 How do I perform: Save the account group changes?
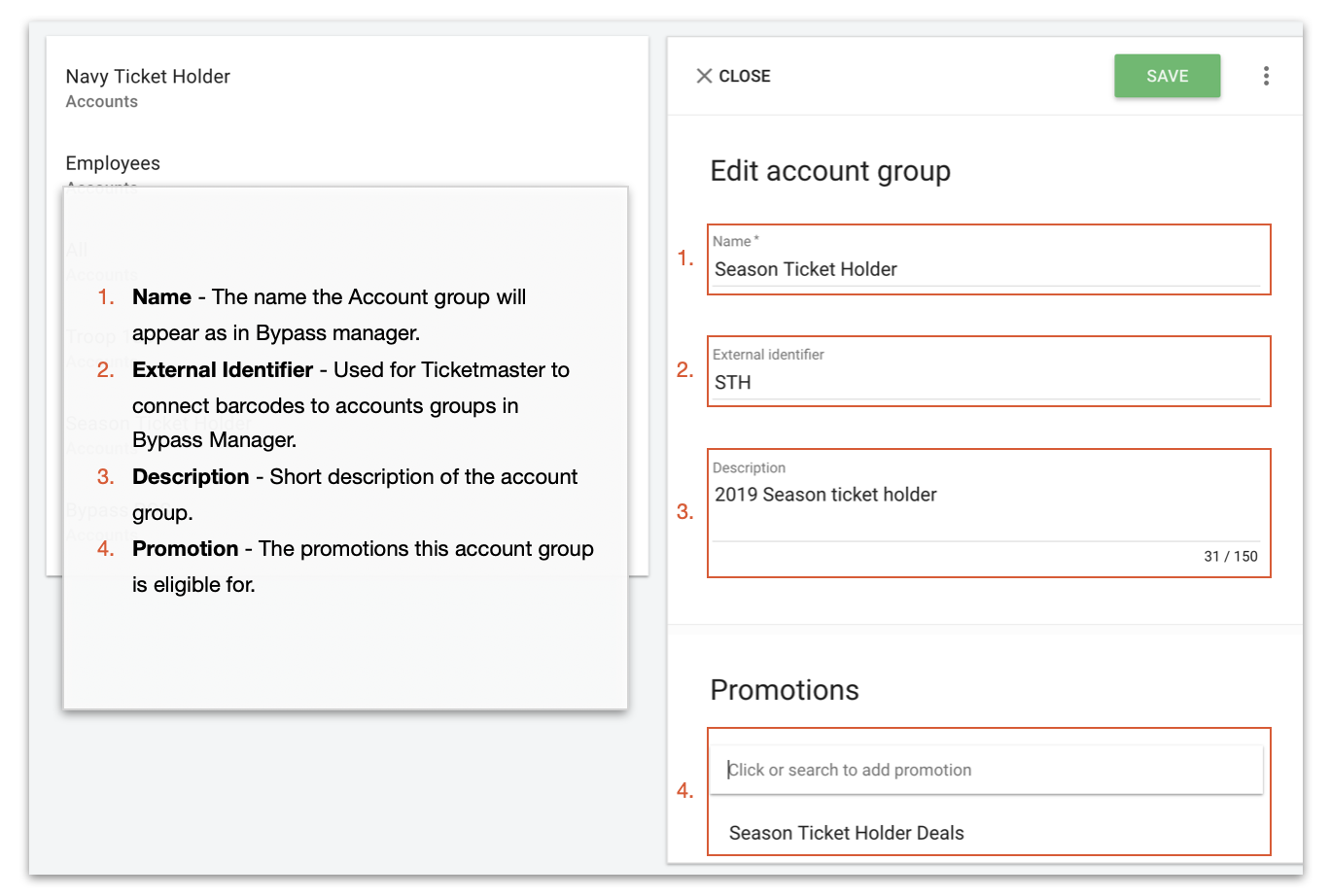point(1167,76)
